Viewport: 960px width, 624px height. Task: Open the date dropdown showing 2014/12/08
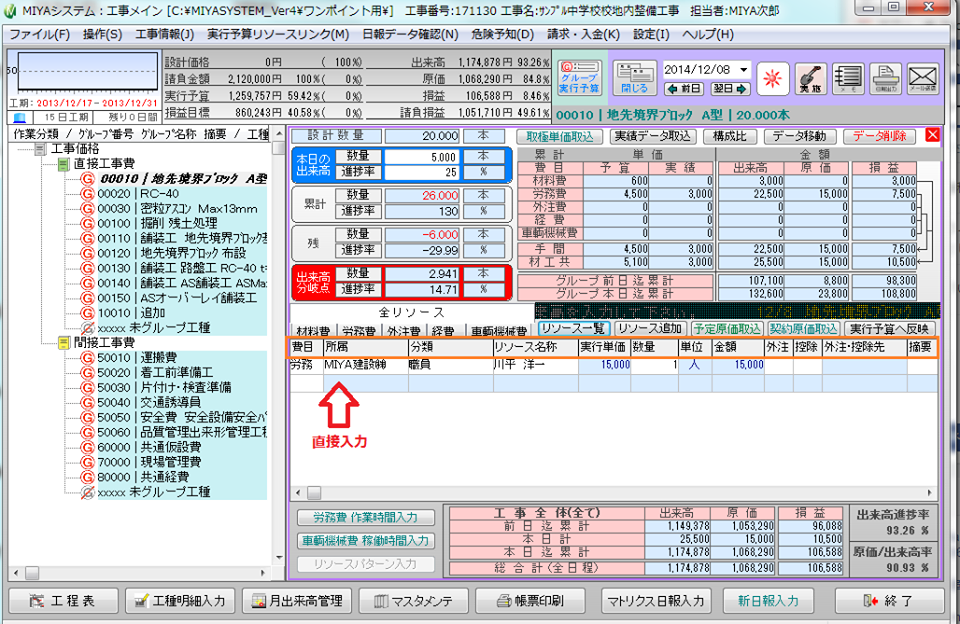[743, 70]
